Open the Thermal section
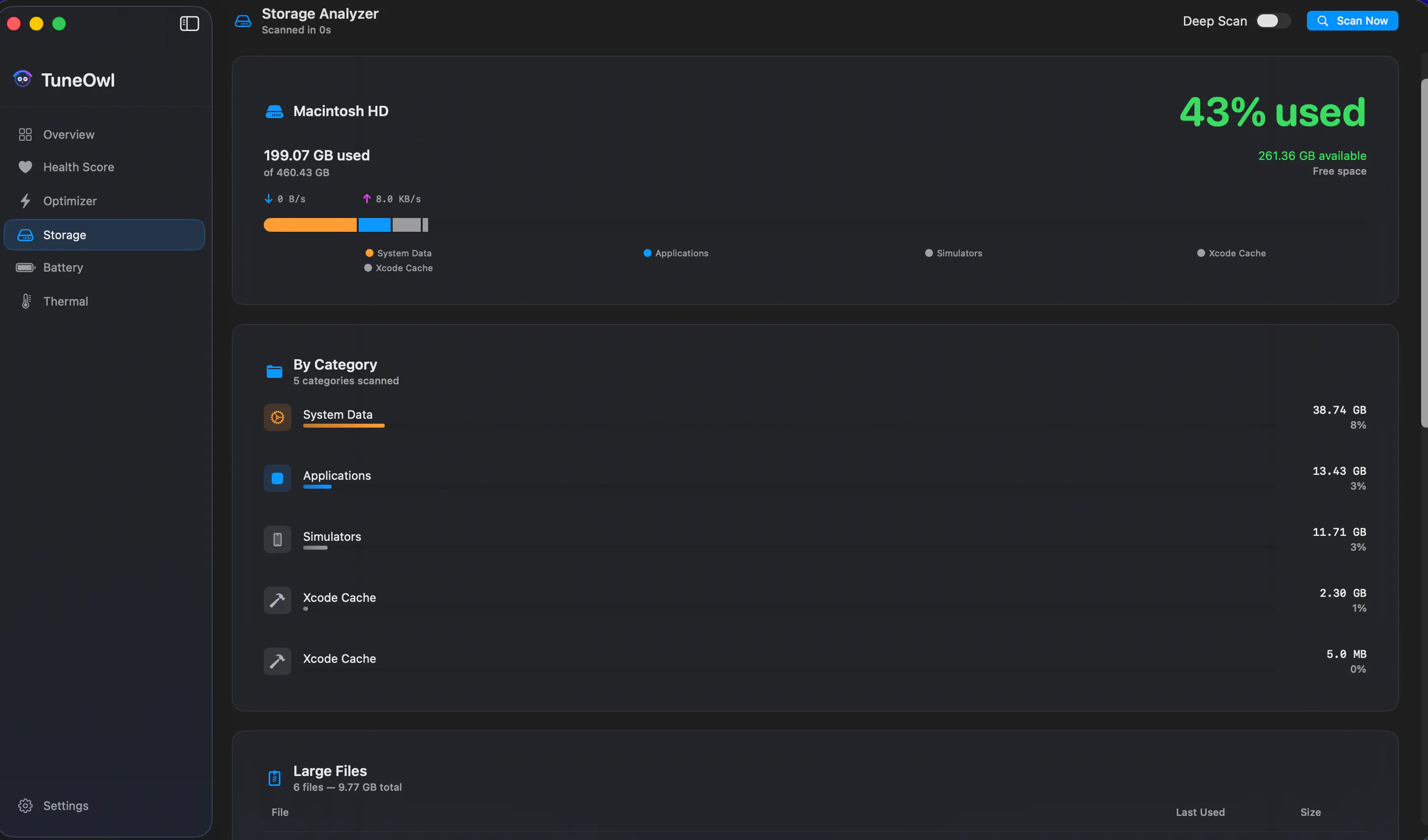 [104, 301]
